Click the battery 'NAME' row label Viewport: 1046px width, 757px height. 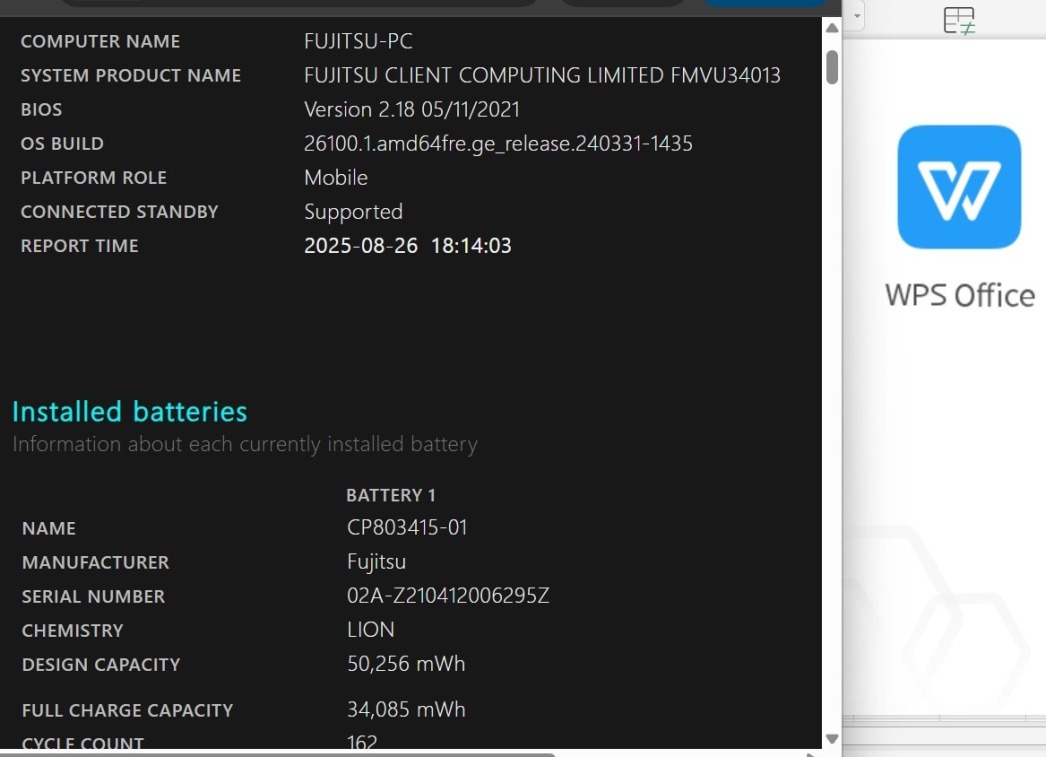point(49,528)
